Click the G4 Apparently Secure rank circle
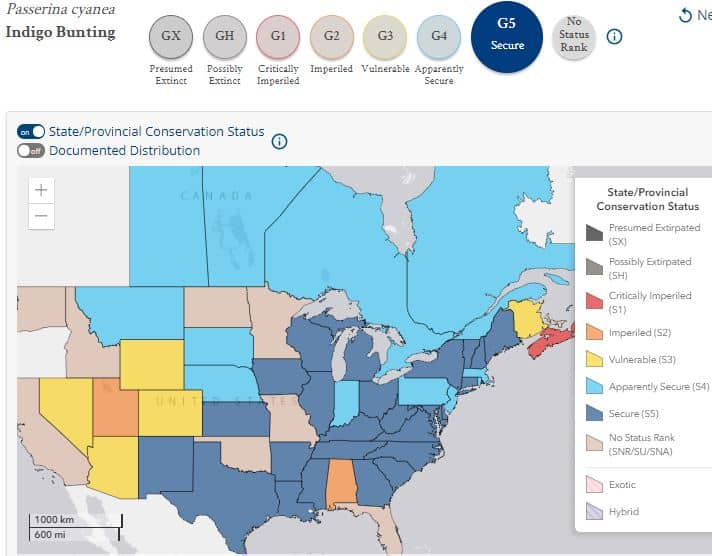 point(439,36)
